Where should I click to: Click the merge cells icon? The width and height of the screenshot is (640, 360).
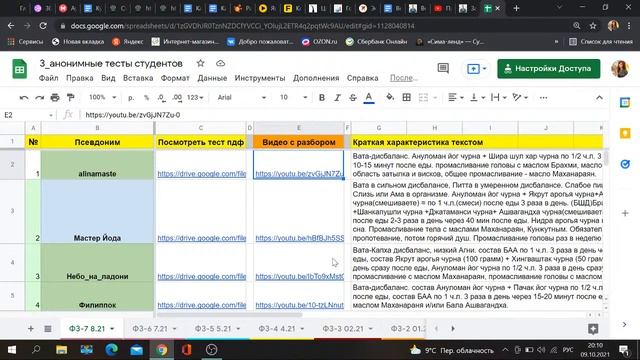(423, 98)
